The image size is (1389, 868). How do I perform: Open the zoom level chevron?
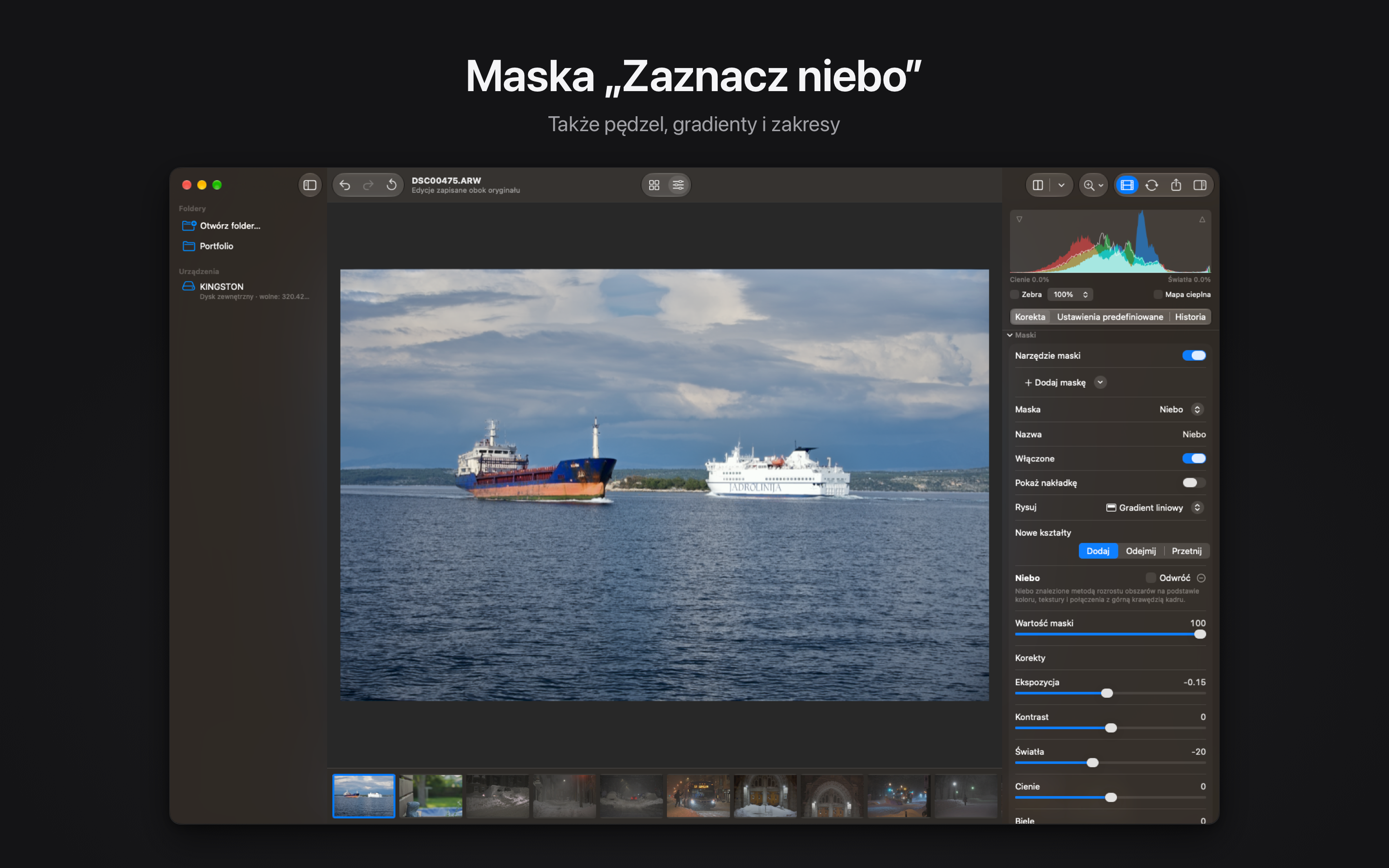tap(1101, 186)
